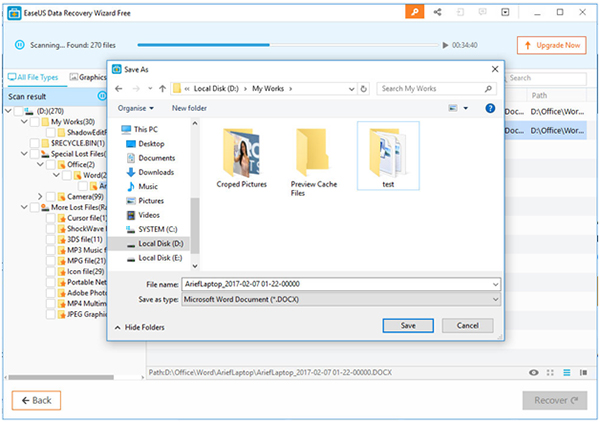Switch to Graphics tab
The width and height of the screenshot is (600, 422).
(x=88, y=77)
